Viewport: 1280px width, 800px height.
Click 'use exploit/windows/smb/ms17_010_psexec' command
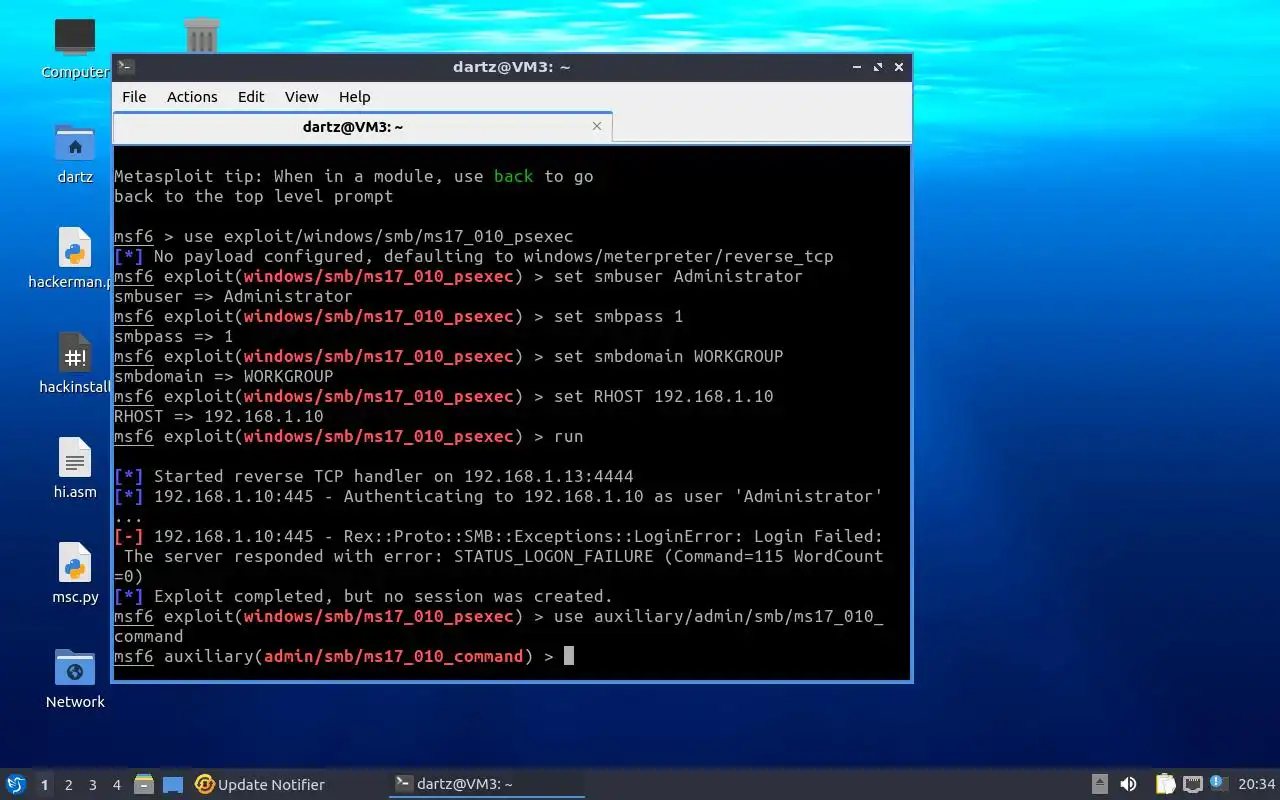coord(379,236)
